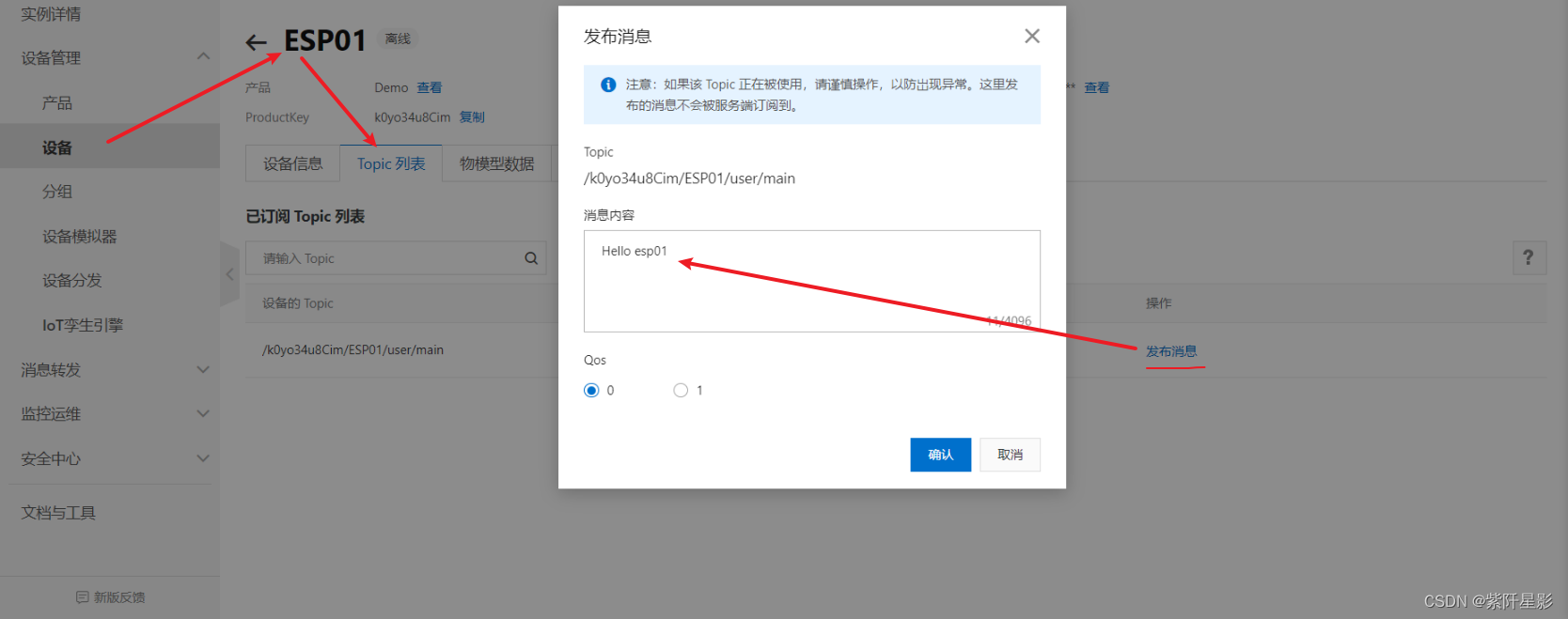This screenshot has width=1568, height=619.
Task: Select Qos 1 radio button
Action: pos(681,390)
